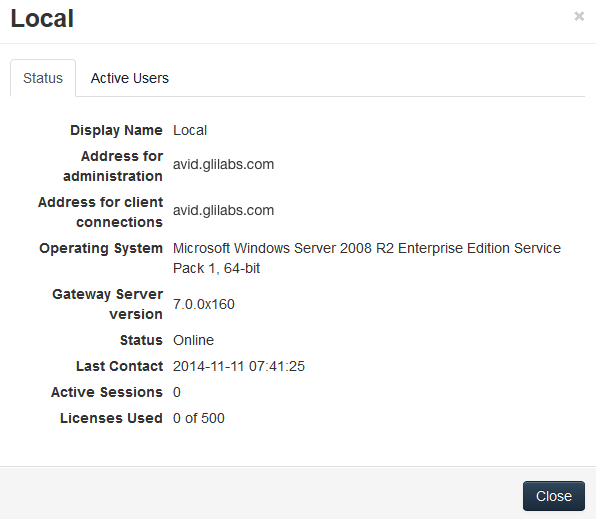Click the Display Name value Local
The image size is (596, 519).
[x=190, y=130]
